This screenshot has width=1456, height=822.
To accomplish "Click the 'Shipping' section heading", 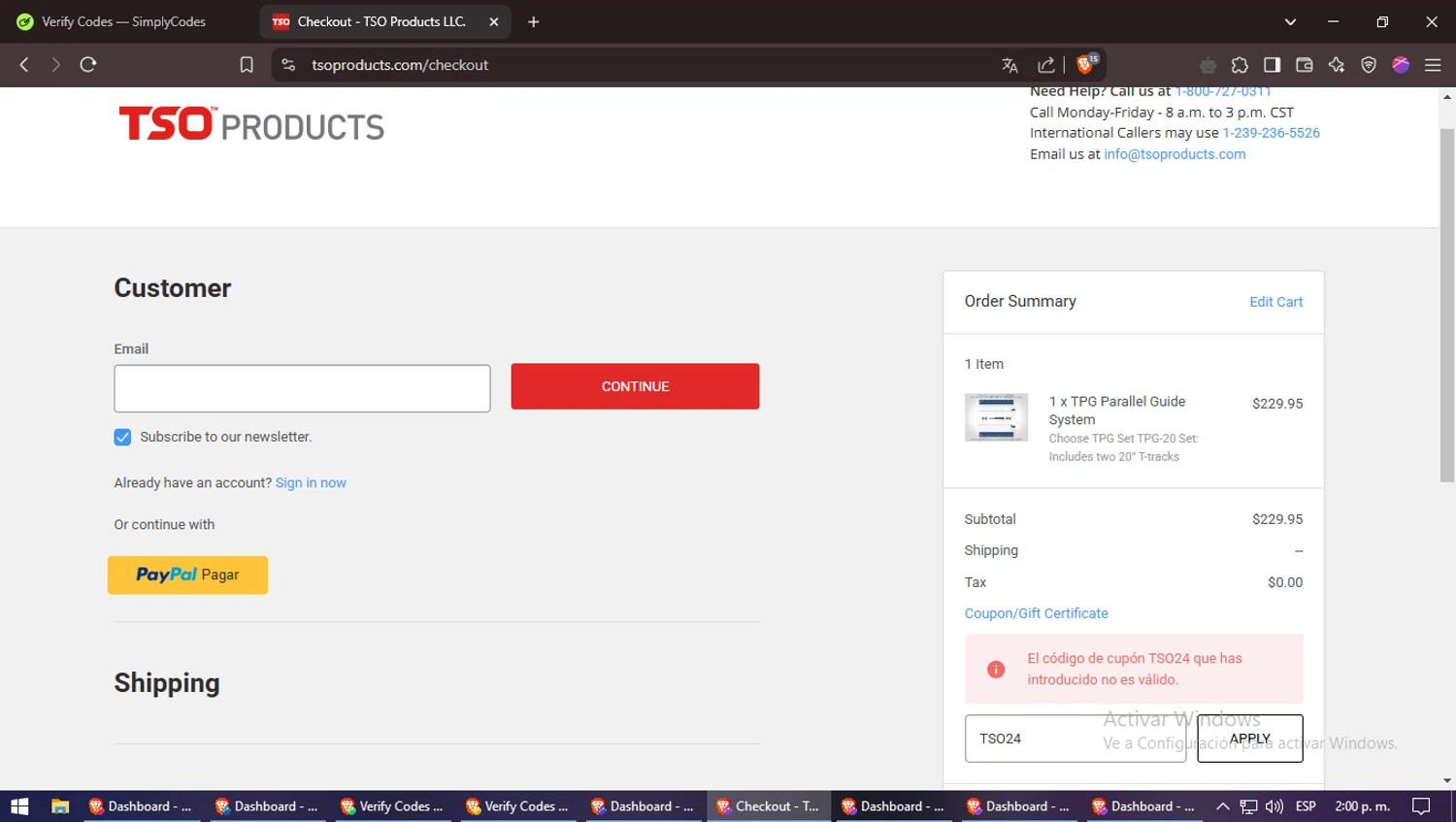I will coord(167,683).
